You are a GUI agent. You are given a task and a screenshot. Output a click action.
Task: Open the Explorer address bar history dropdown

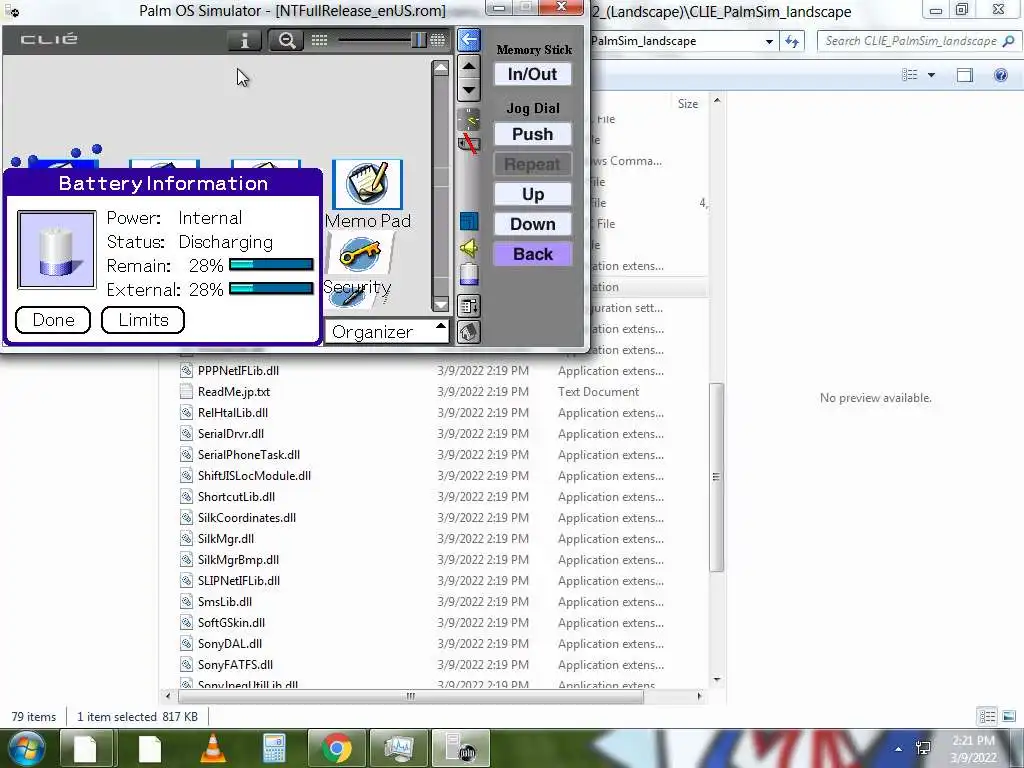click(769, 41)
